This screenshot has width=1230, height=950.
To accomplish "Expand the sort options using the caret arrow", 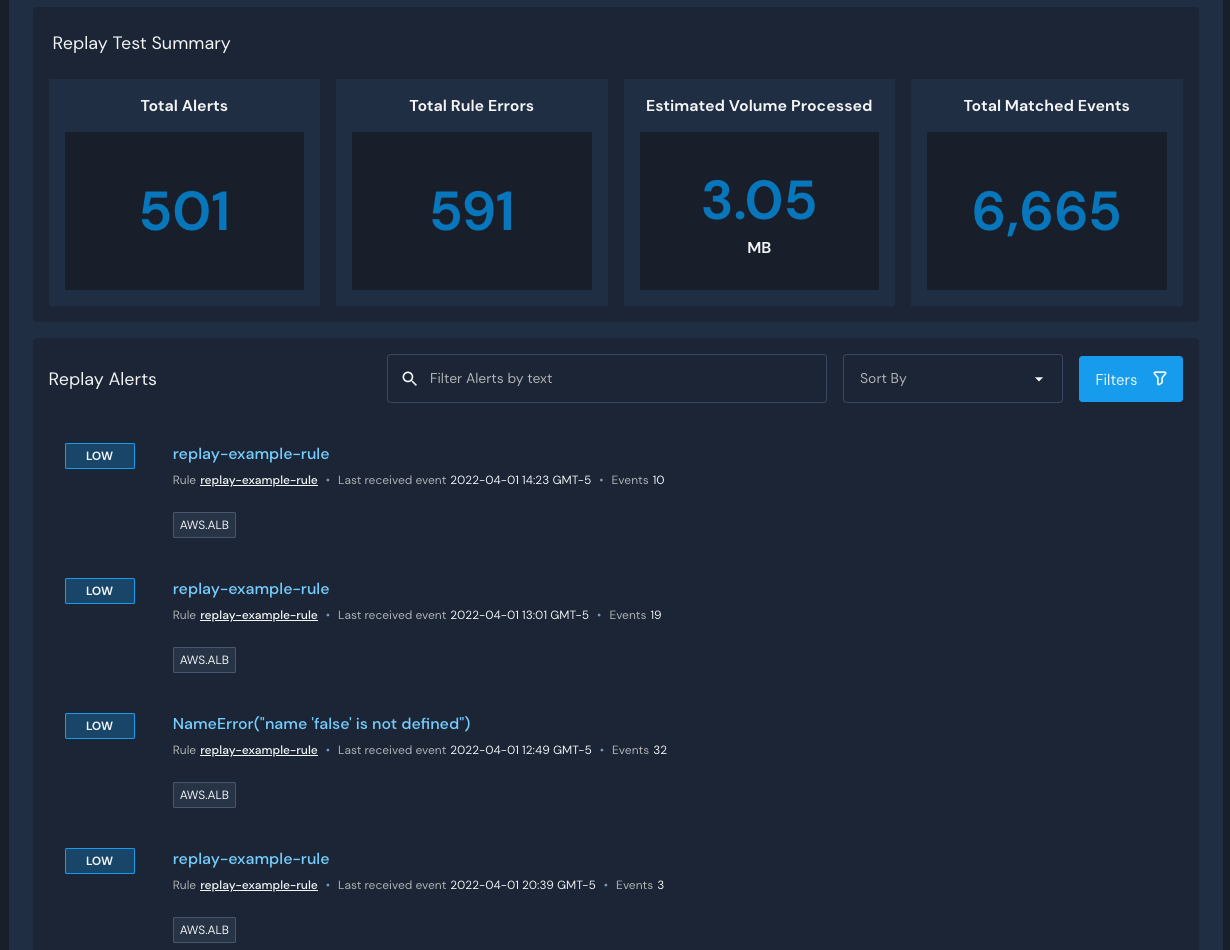I will [x=1038, y=380].
